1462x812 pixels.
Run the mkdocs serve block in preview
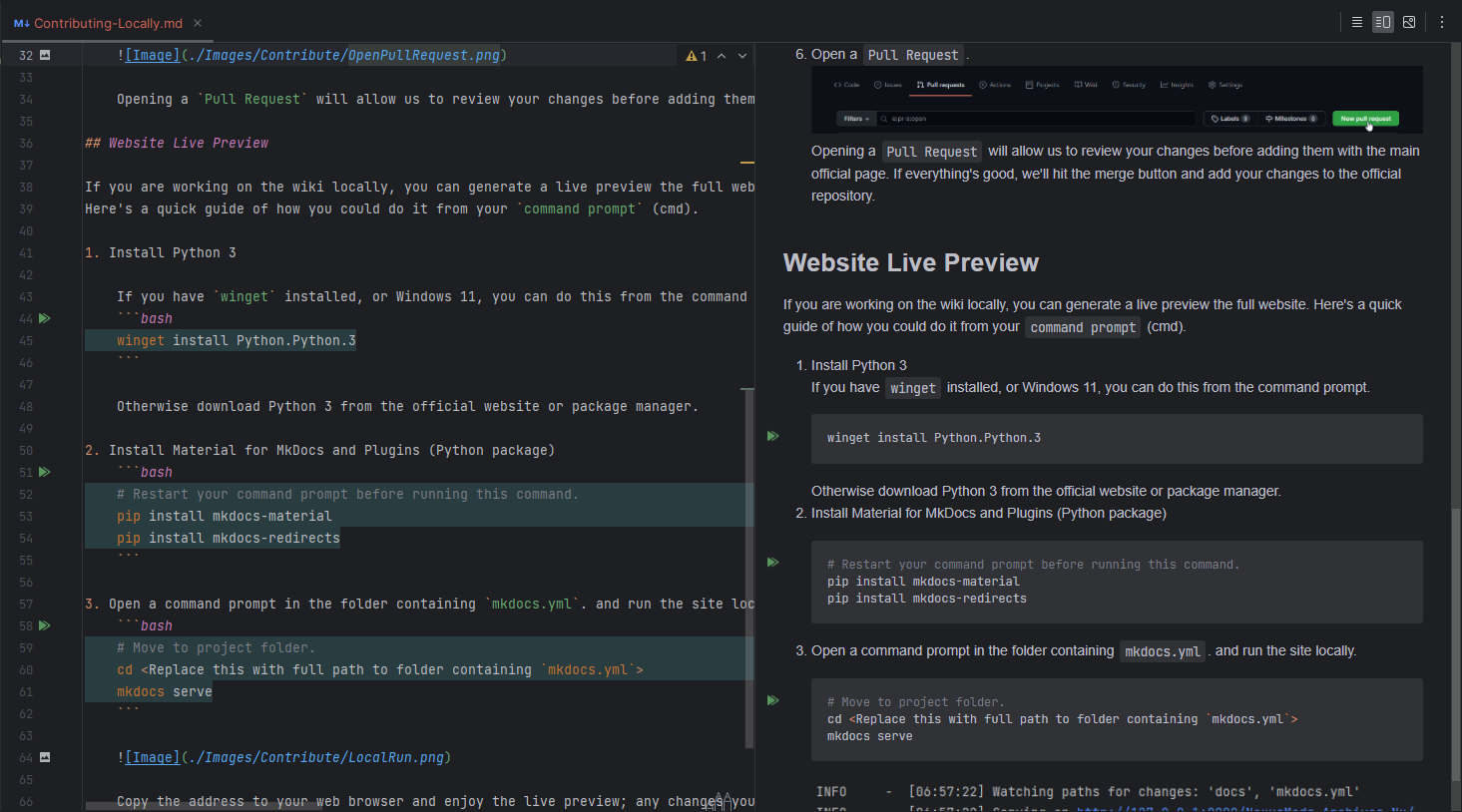pos(772,700)
